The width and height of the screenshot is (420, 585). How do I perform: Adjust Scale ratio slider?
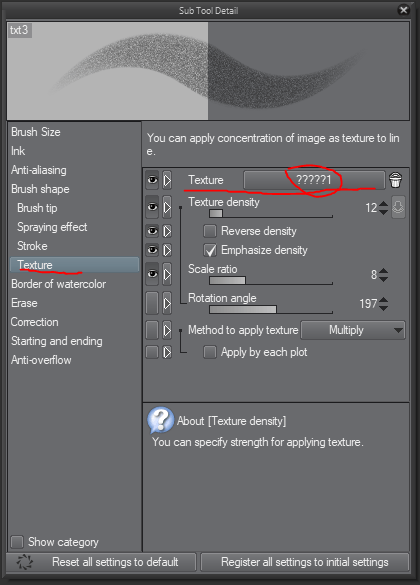(271, 280)
